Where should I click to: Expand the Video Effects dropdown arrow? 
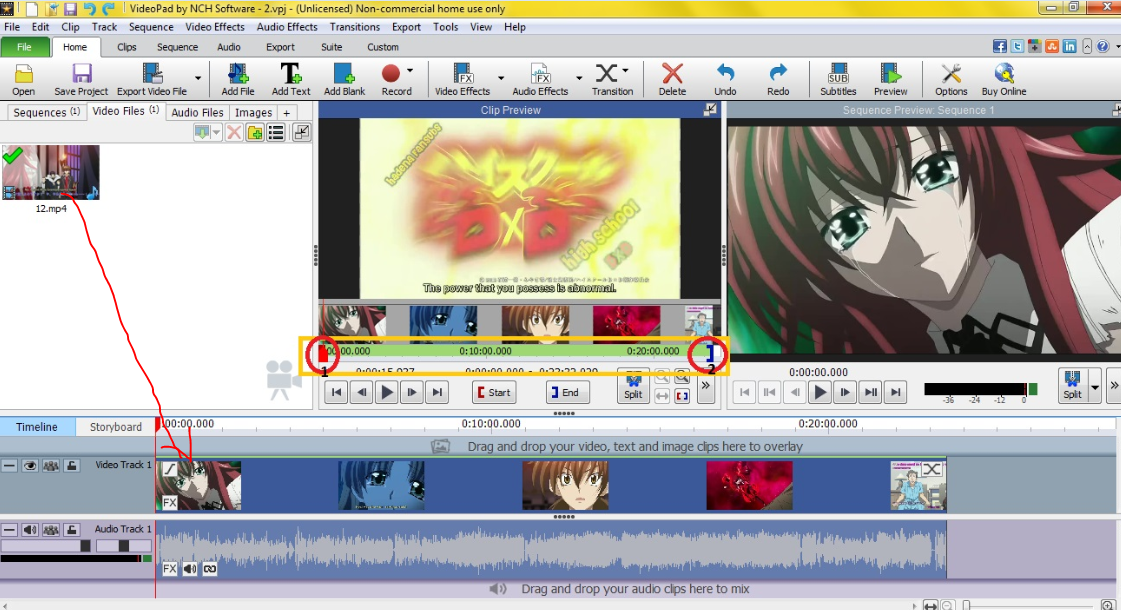500,78
